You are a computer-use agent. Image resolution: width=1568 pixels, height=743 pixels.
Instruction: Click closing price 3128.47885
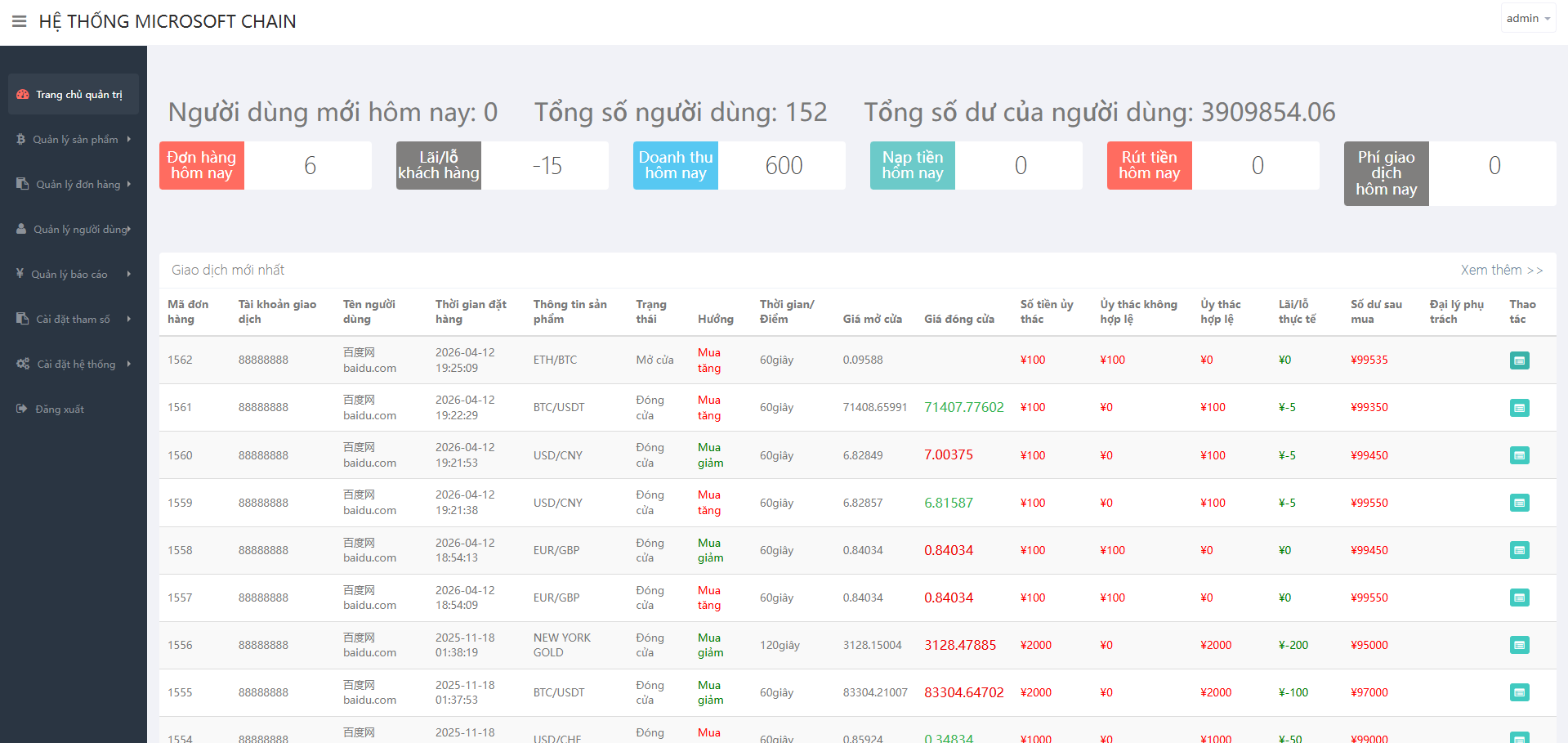coord(960,645)
